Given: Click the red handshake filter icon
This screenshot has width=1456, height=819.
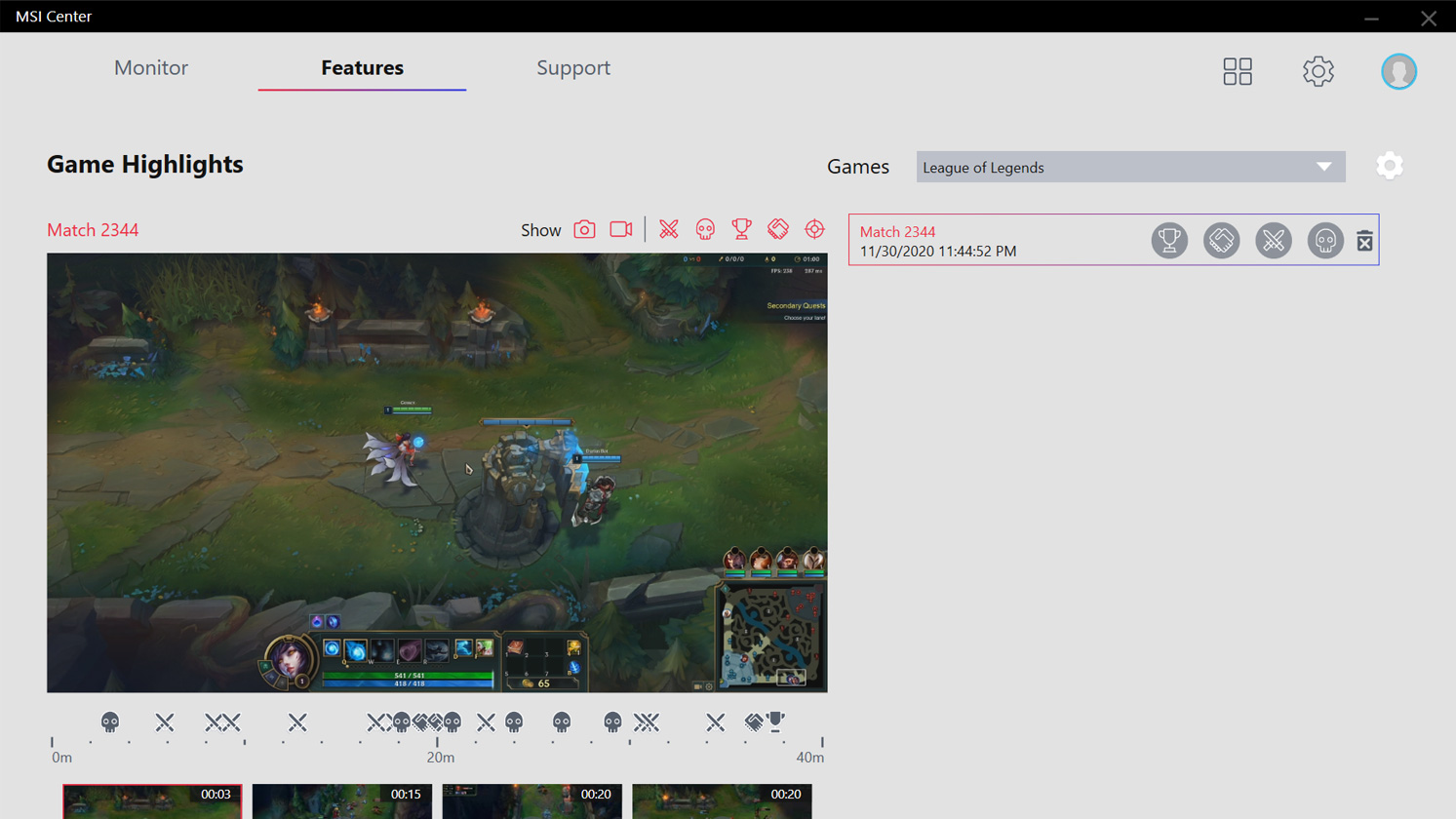Looking at the screenshot, I should point(778,230).
